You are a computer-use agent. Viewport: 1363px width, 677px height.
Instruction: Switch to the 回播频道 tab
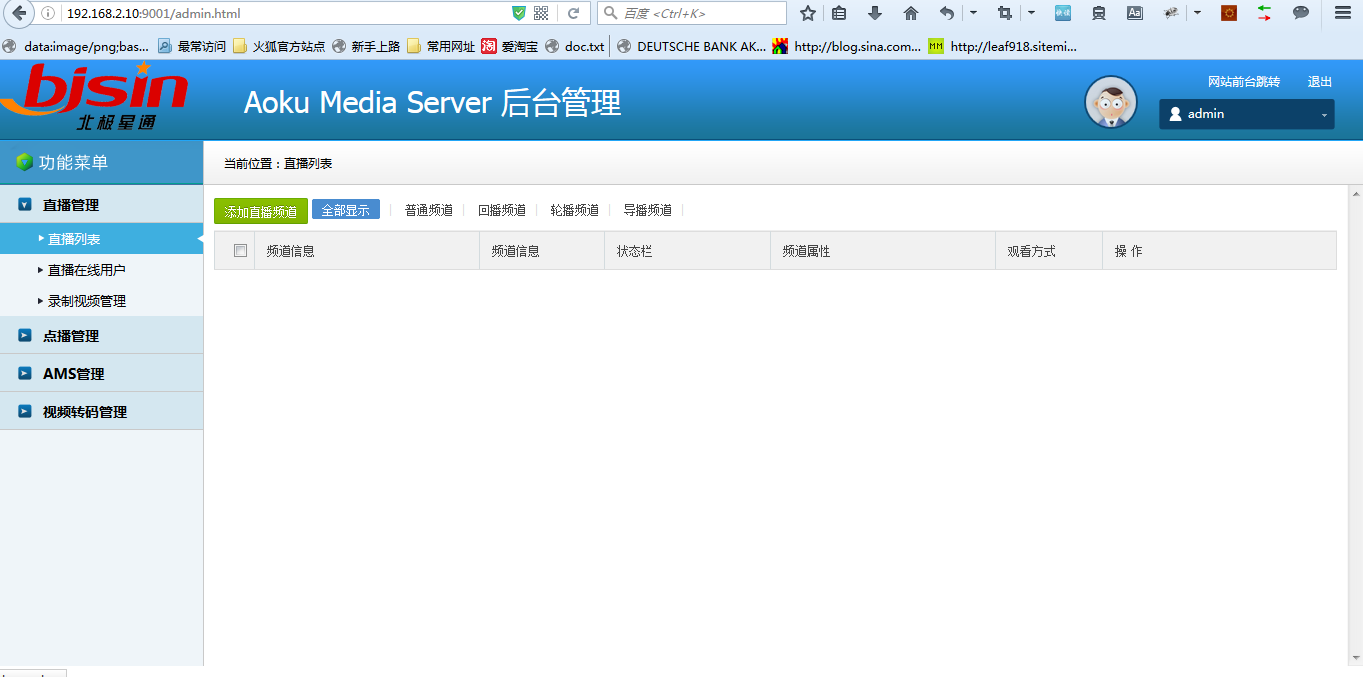tap(502, 210)
